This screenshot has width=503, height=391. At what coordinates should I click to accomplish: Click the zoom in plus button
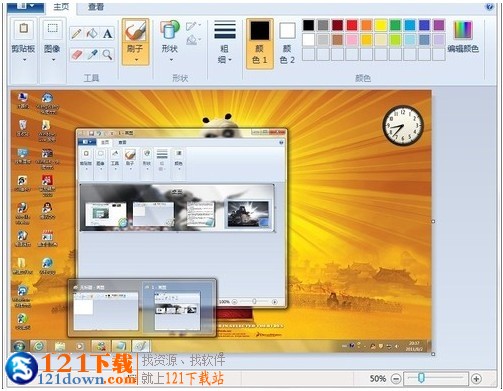click(x=476, y=379)
